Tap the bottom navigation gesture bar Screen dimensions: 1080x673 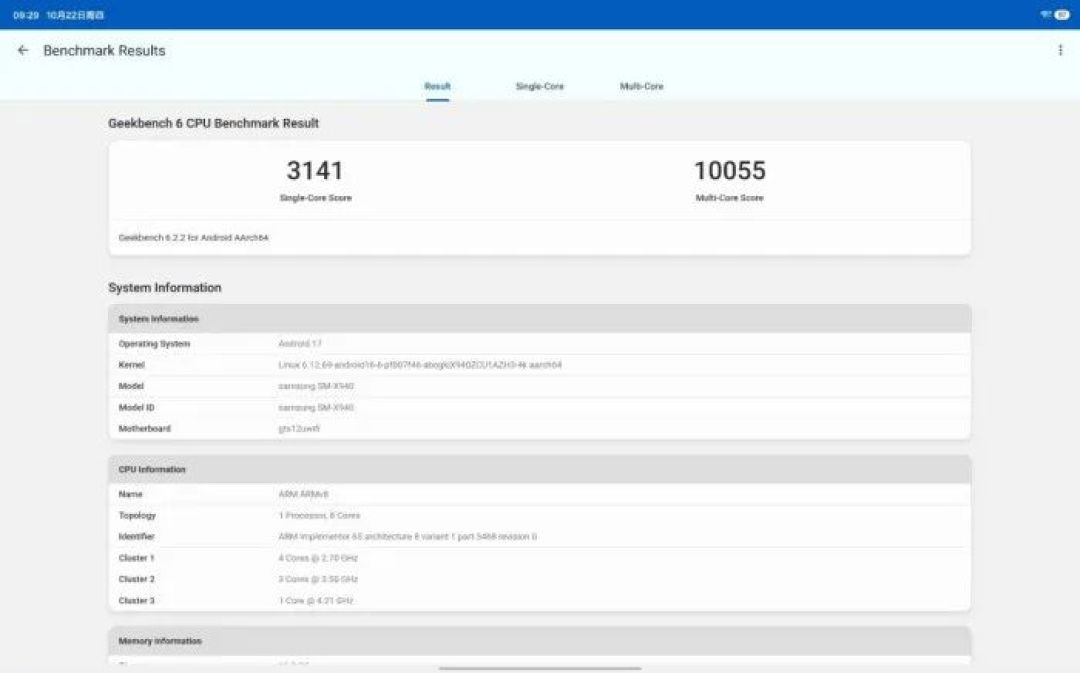539,668
